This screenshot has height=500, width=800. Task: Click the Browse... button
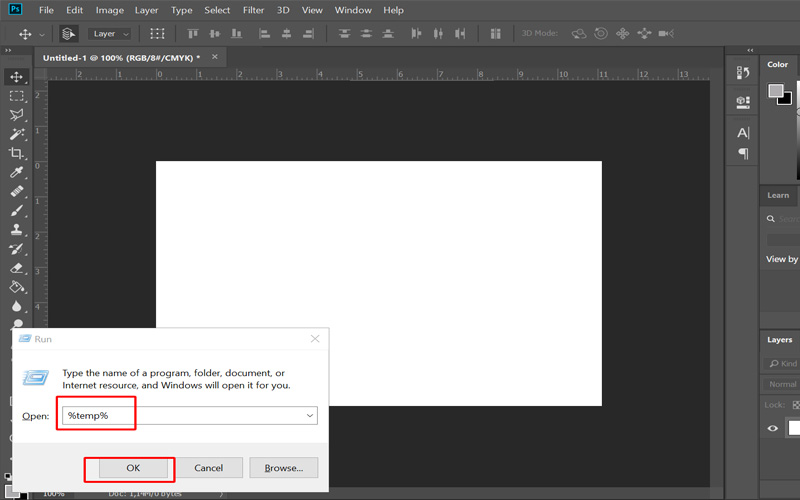pos(283,468)
